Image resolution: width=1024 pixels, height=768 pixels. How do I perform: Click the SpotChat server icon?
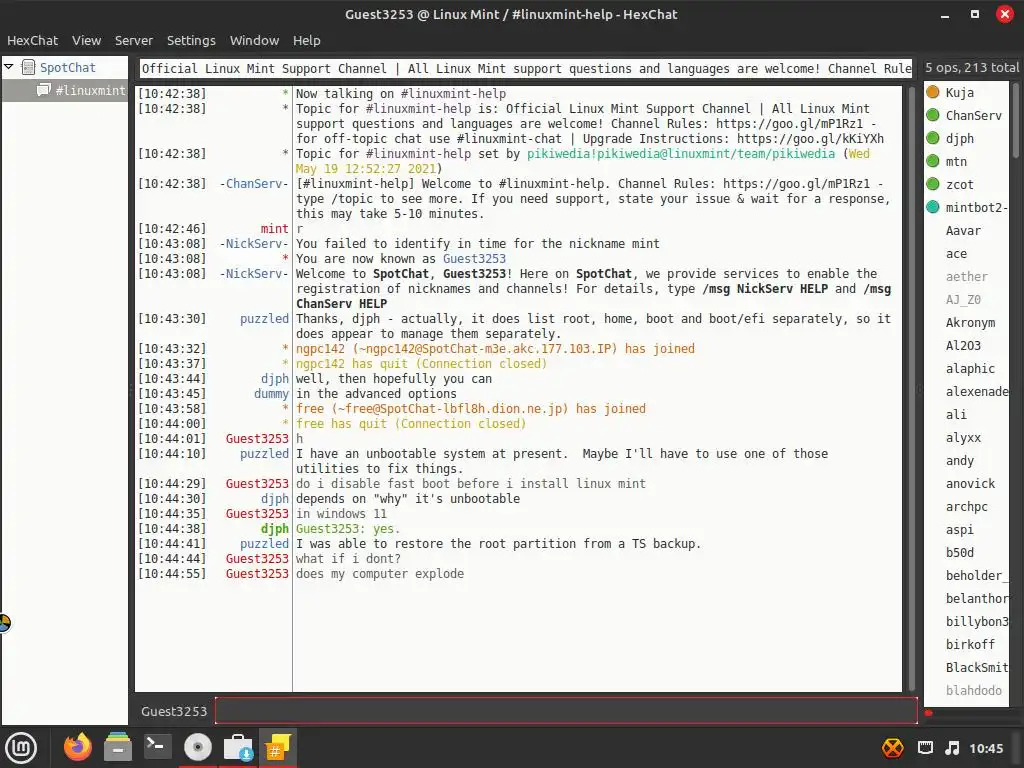click(28, 67)
